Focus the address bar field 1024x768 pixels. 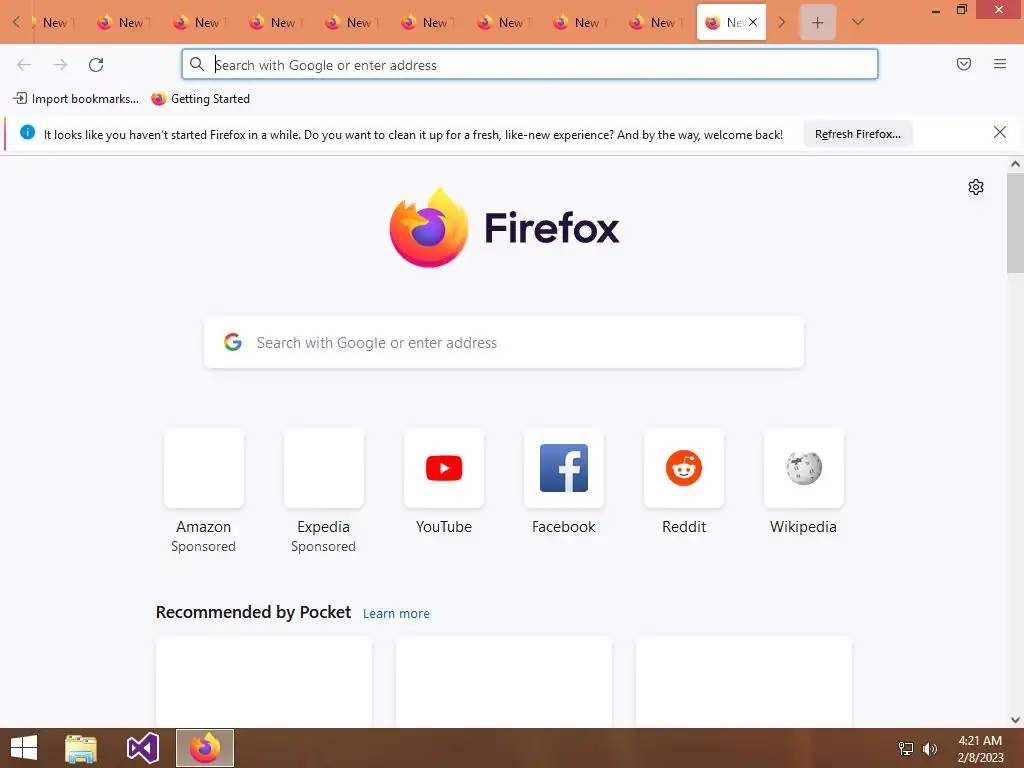click(x=530, y=65)
